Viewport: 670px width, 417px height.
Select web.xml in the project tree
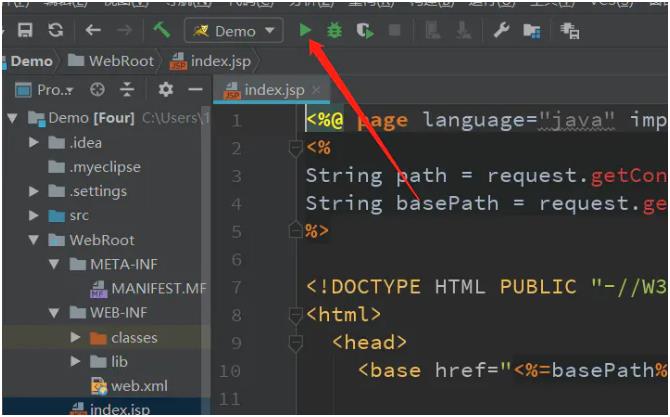[138, 386]
